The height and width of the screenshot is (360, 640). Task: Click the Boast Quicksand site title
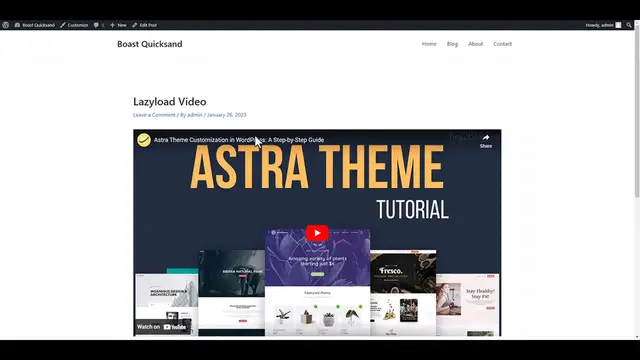150,44
